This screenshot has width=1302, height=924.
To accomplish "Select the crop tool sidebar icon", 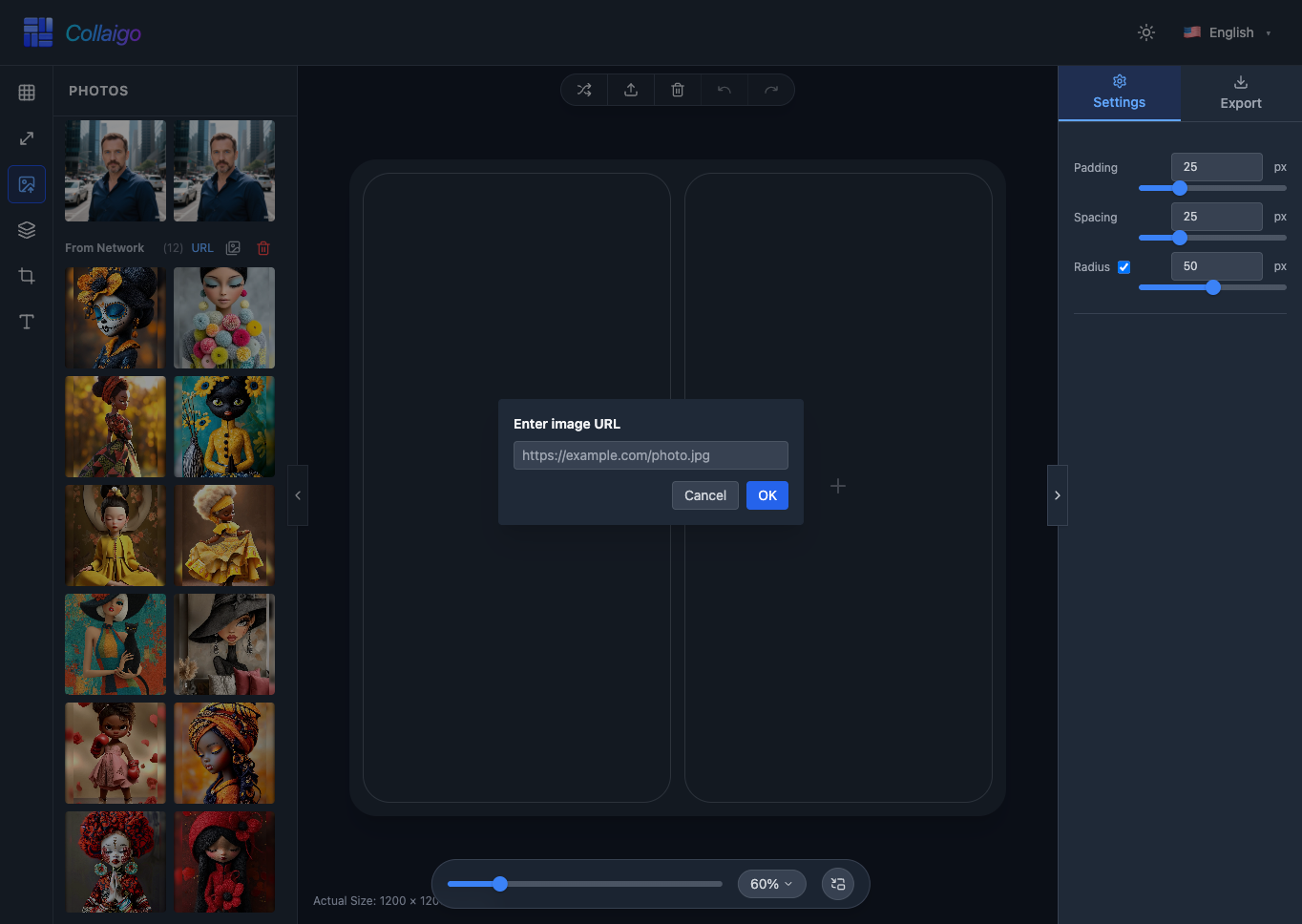I will pyautogui.click(x=27, y=276).
